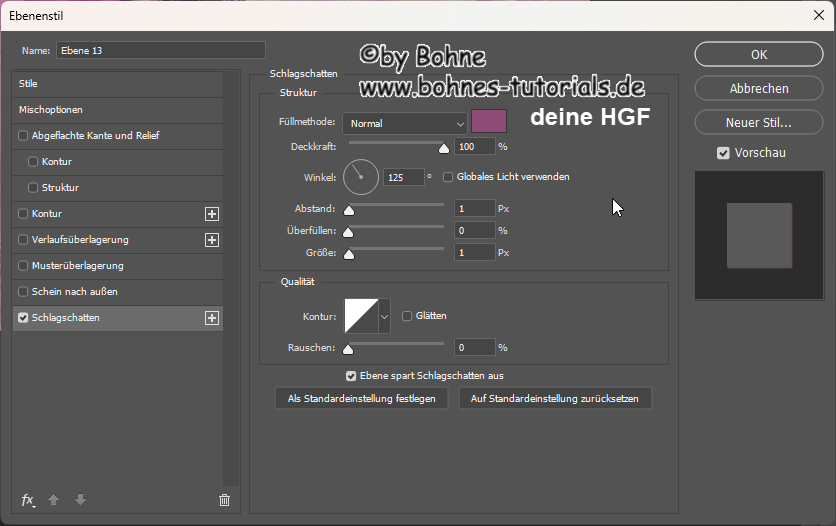
Task: Click the Winkel angle dial
Action: pos(361,177)
